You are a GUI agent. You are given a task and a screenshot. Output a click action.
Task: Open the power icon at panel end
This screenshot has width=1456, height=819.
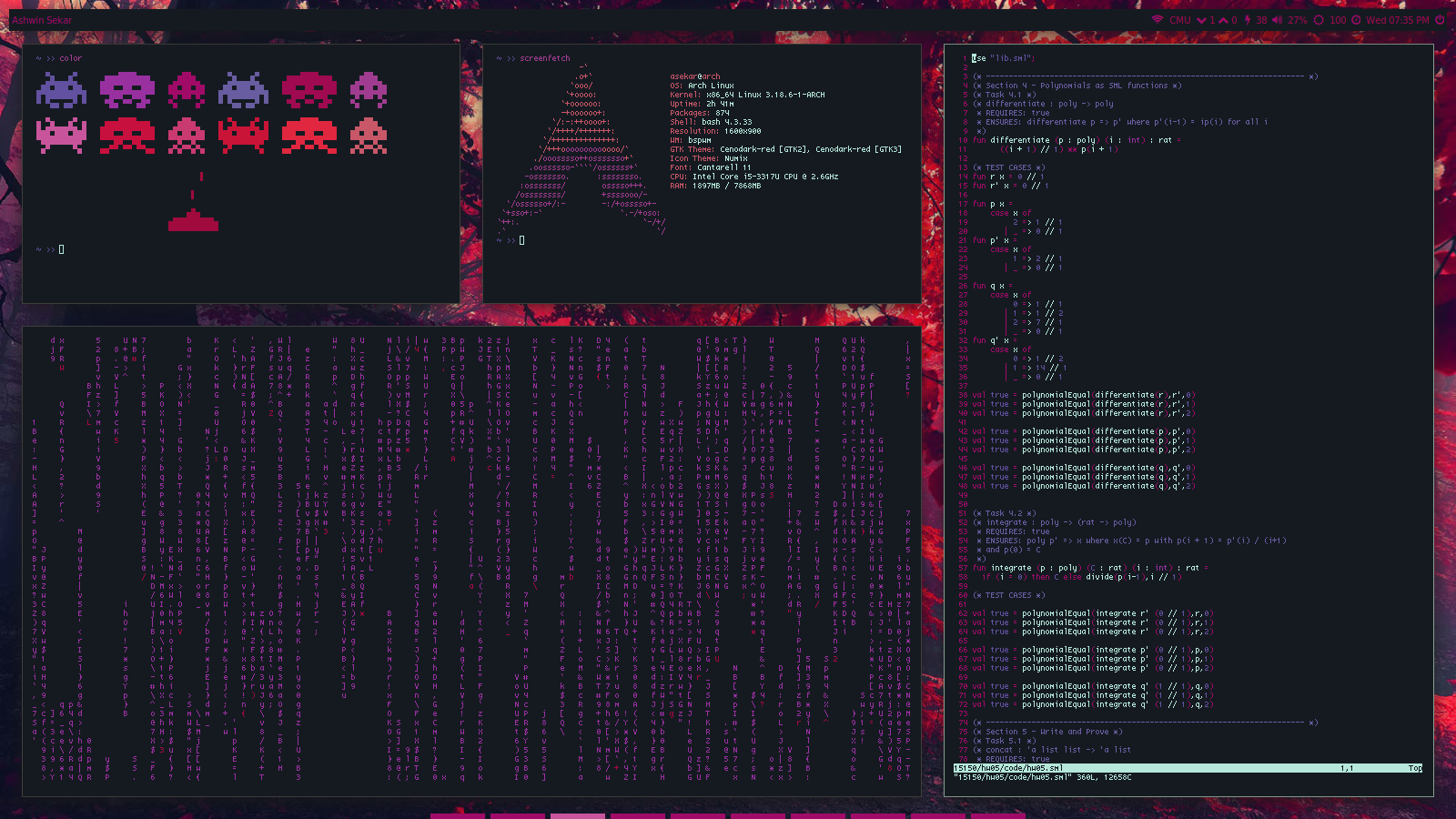[x=1440, y=19]
